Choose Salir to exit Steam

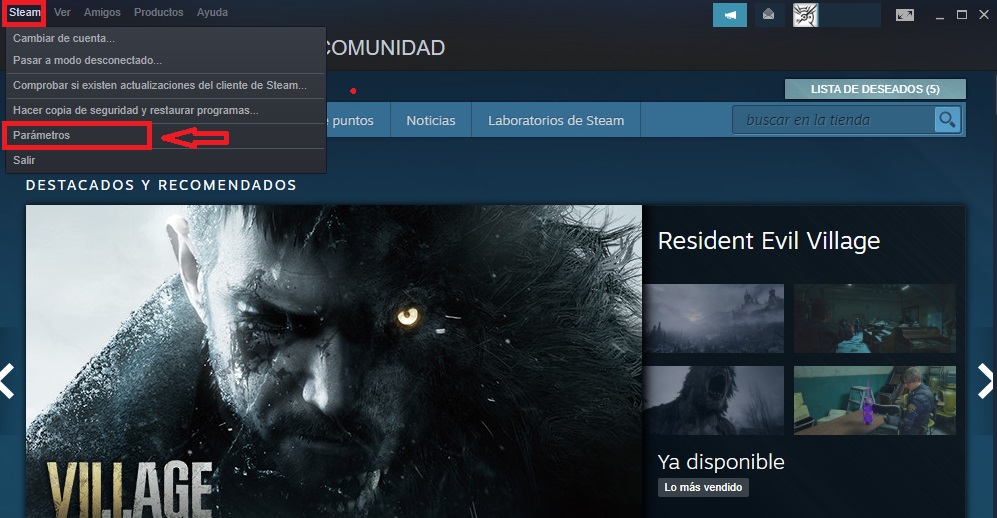pos(165,160)
